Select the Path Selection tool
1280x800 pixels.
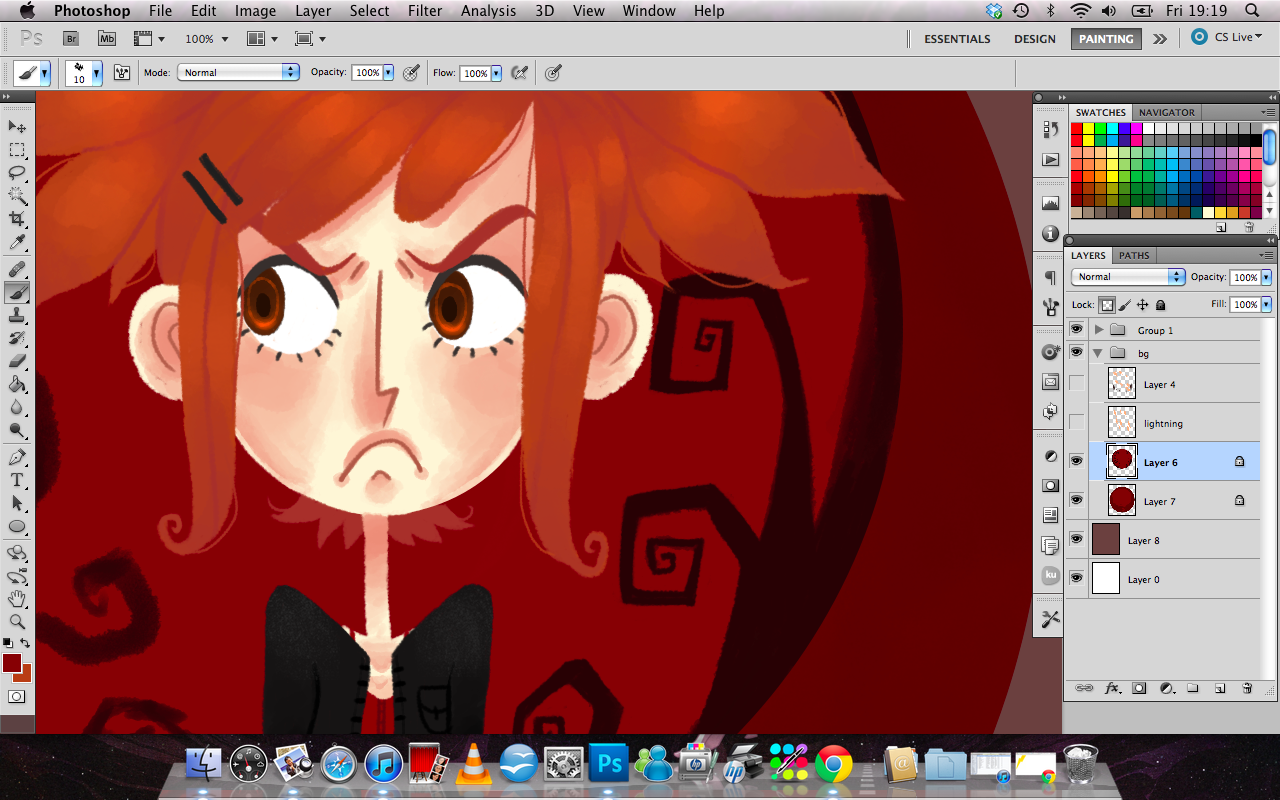[17, 503]
